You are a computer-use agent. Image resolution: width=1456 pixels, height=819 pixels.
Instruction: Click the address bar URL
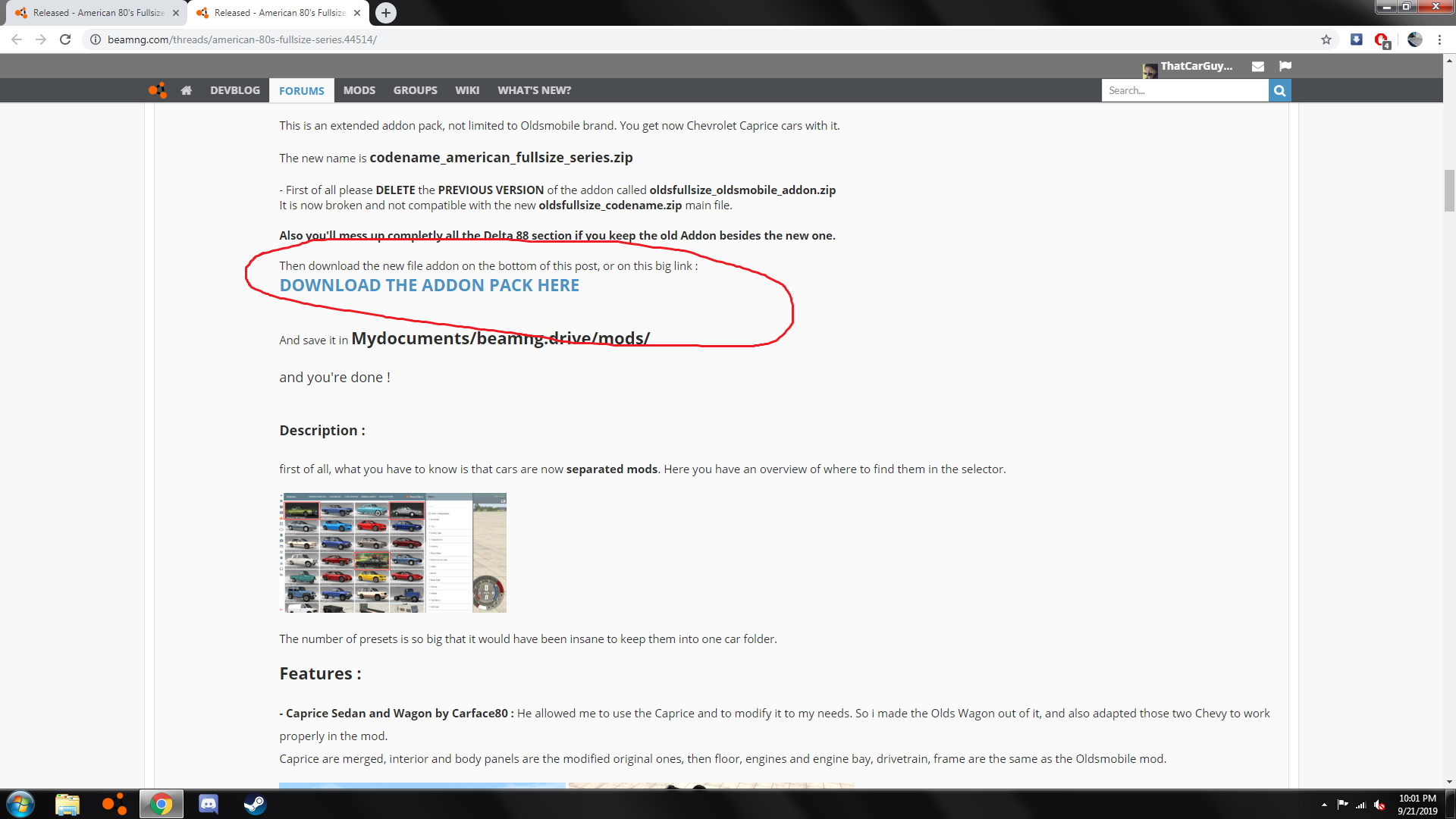pos(242,39)
